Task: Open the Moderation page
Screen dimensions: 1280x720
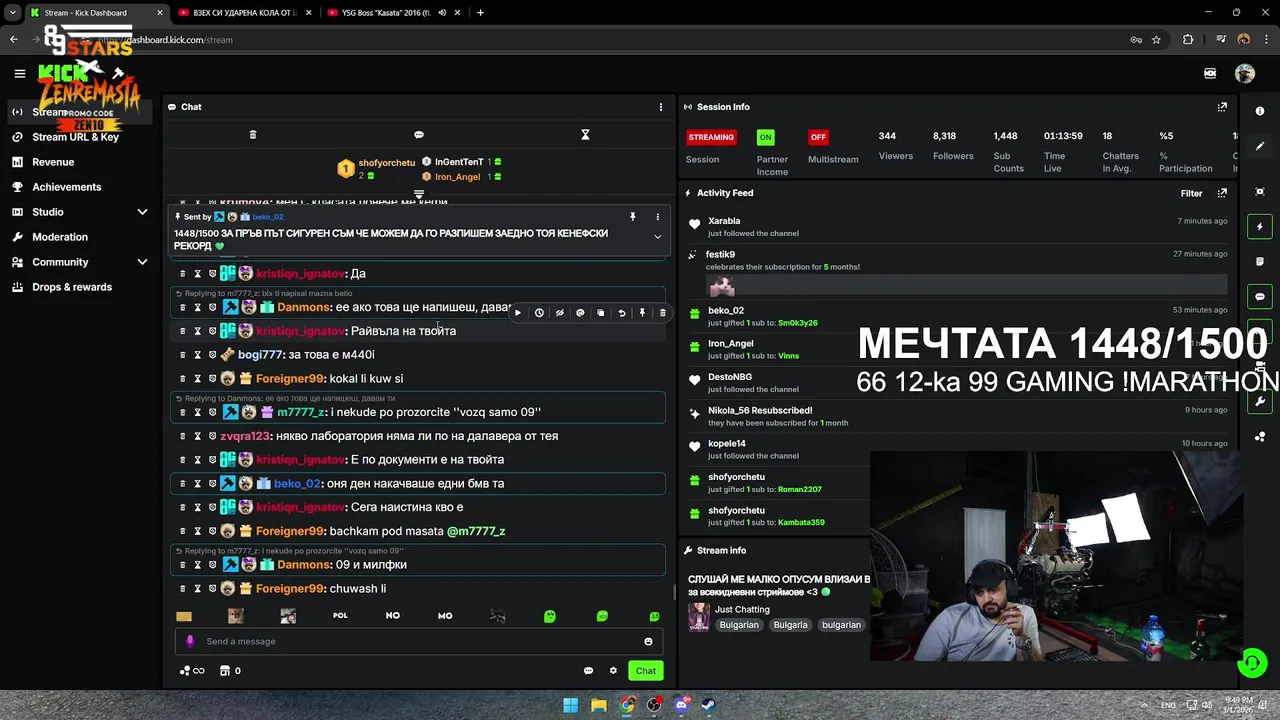Action: pyautogui.click(x=60, y=237)
